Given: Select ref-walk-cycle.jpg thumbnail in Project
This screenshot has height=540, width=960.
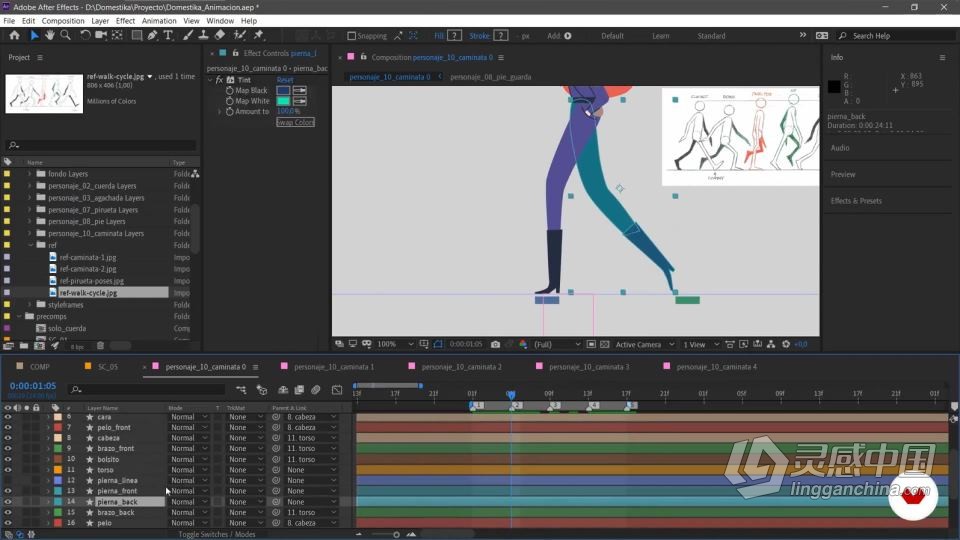Looking at the screenshot, I should [44, 94].
